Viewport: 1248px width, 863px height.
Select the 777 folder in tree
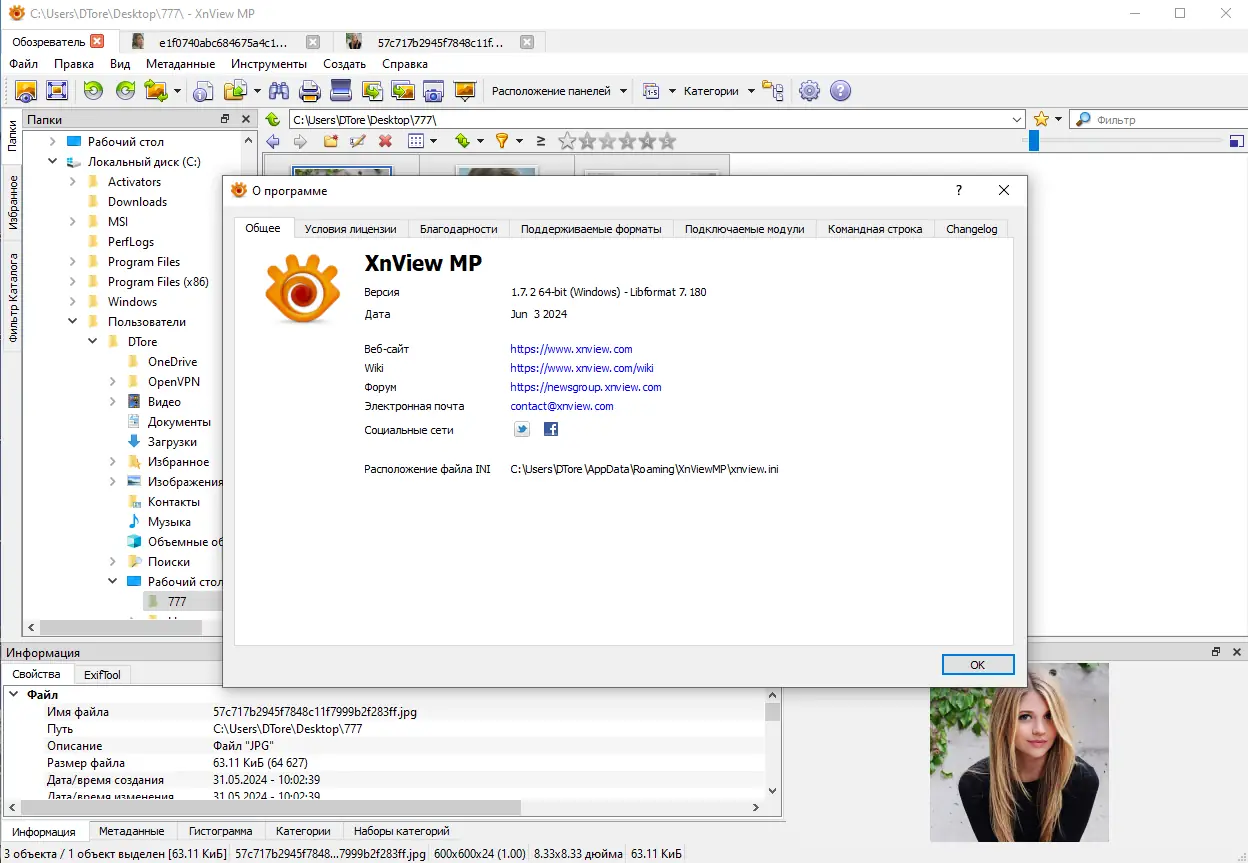[x=177, y=602]
